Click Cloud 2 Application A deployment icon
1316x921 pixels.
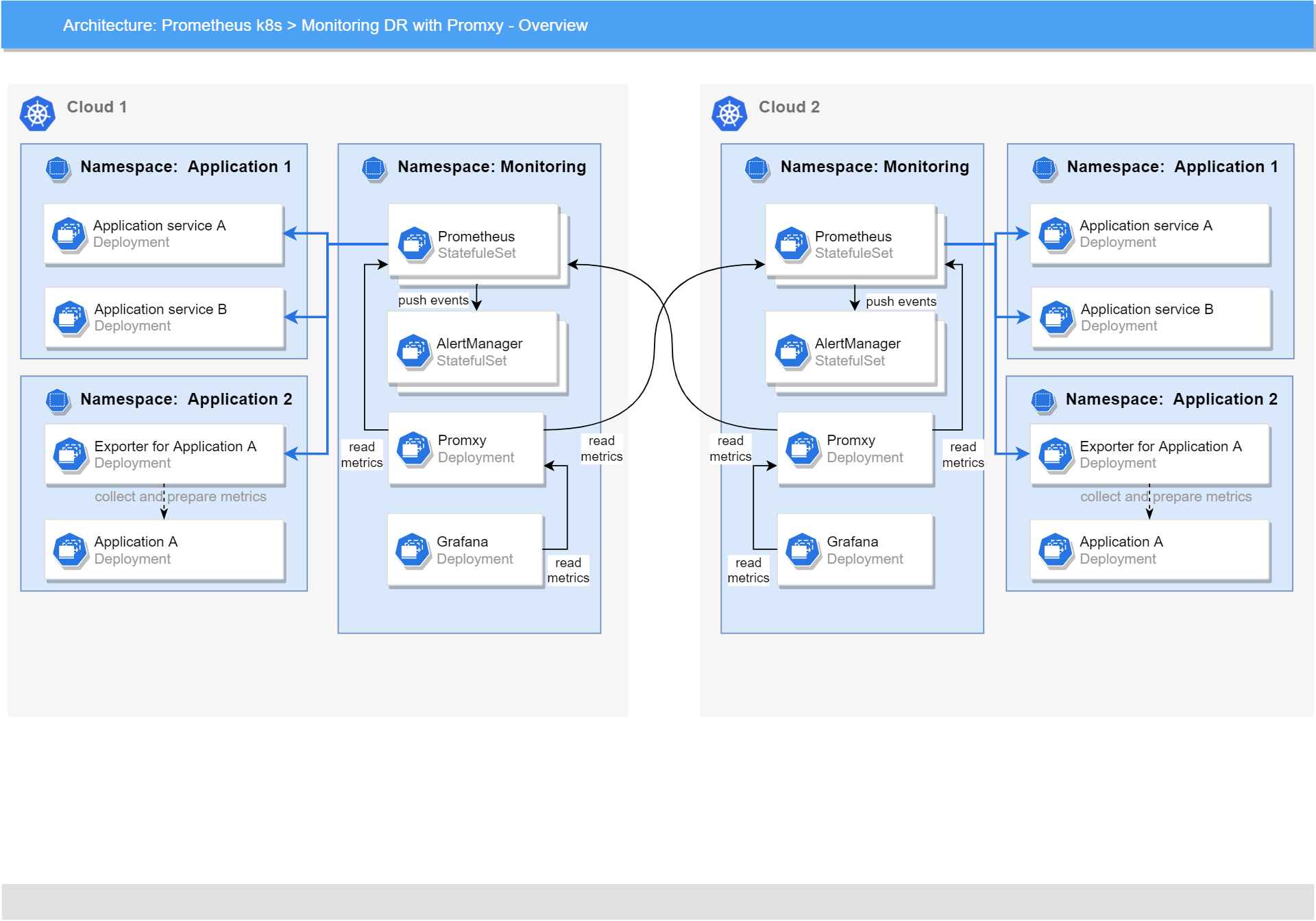click(x=1056, y=551)
